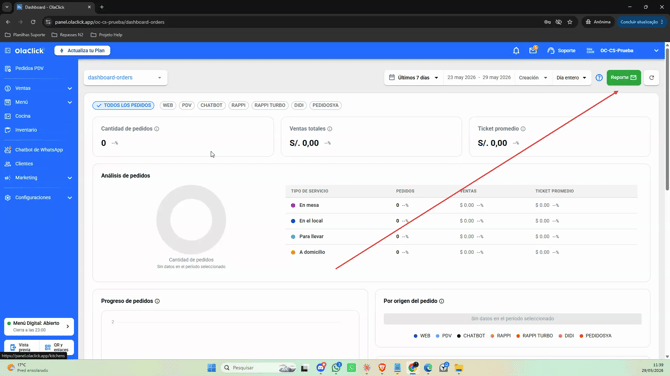Screen dimensions: 670x376
Task: Select the RAPPI filter chip
Action: (238, 105)
